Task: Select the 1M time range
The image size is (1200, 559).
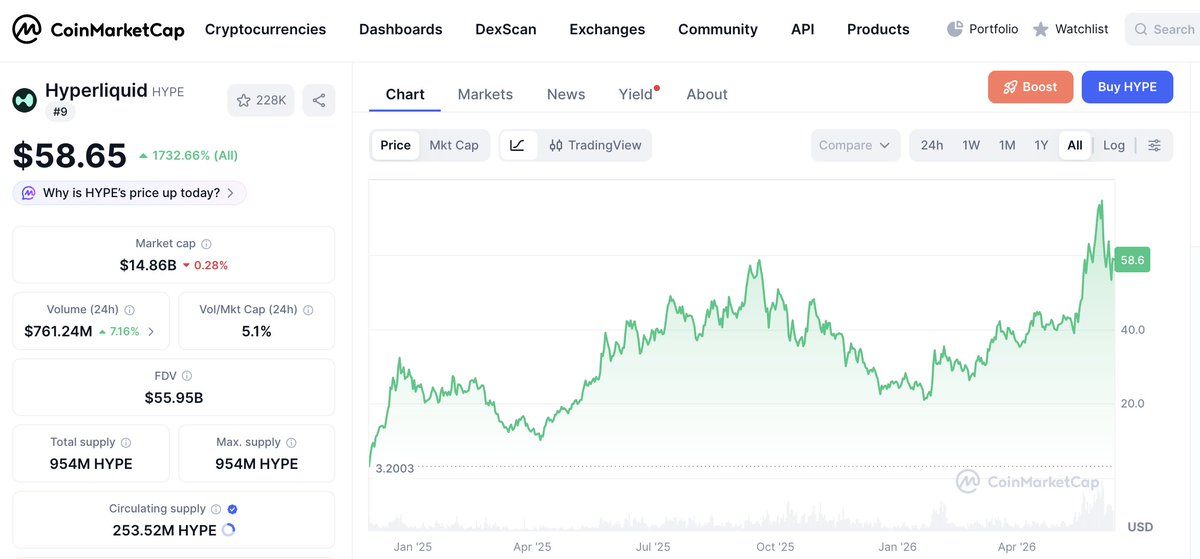Action: (1007, 145)
